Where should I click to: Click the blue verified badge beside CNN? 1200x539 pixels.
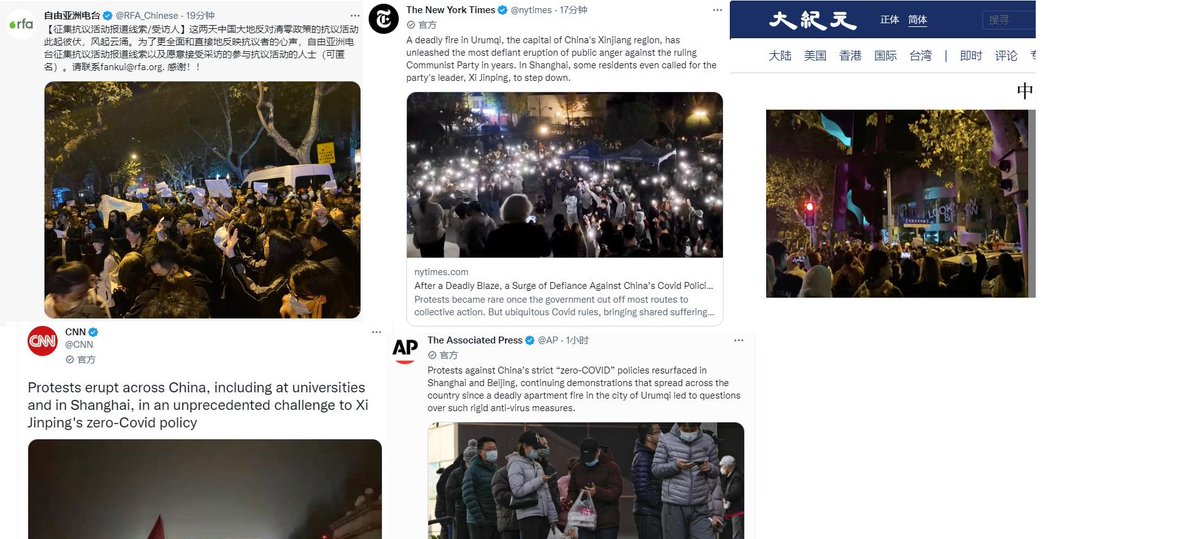click(x=94, y=332)
